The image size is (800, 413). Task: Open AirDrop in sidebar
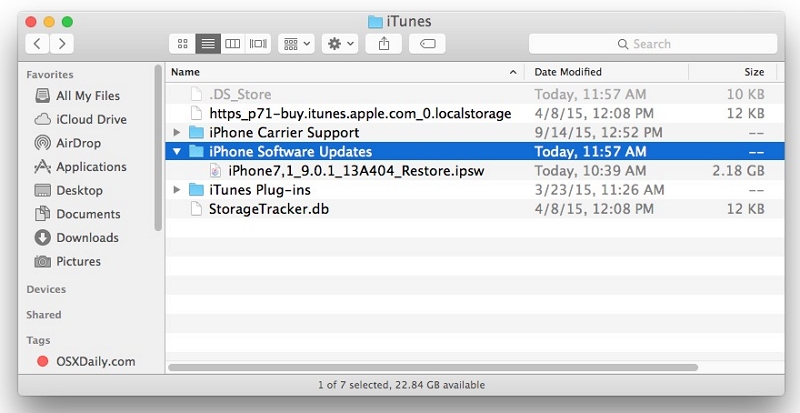click(68, 143)
